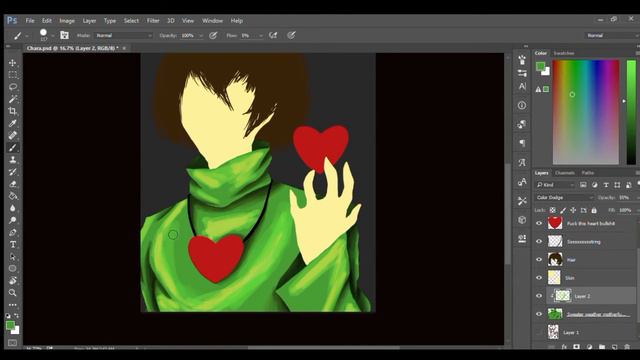Select the Rectangular Marquee tool

(x=13, y=75)
